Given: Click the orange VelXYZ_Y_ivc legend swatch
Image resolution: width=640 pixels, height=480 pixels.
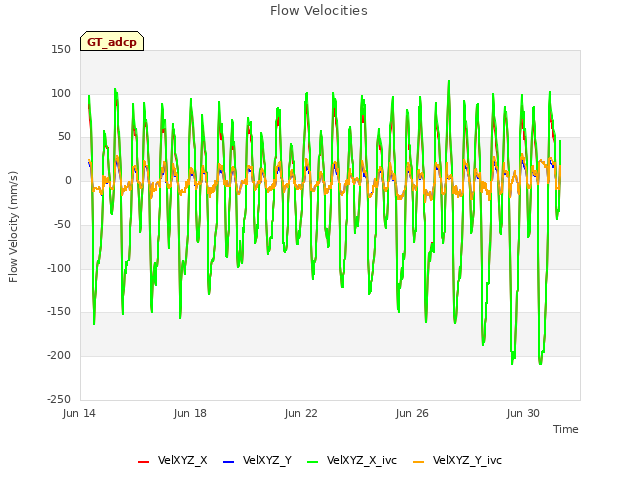Looking at the screenshot, I should pyautogui.click(x=419, y=462).
